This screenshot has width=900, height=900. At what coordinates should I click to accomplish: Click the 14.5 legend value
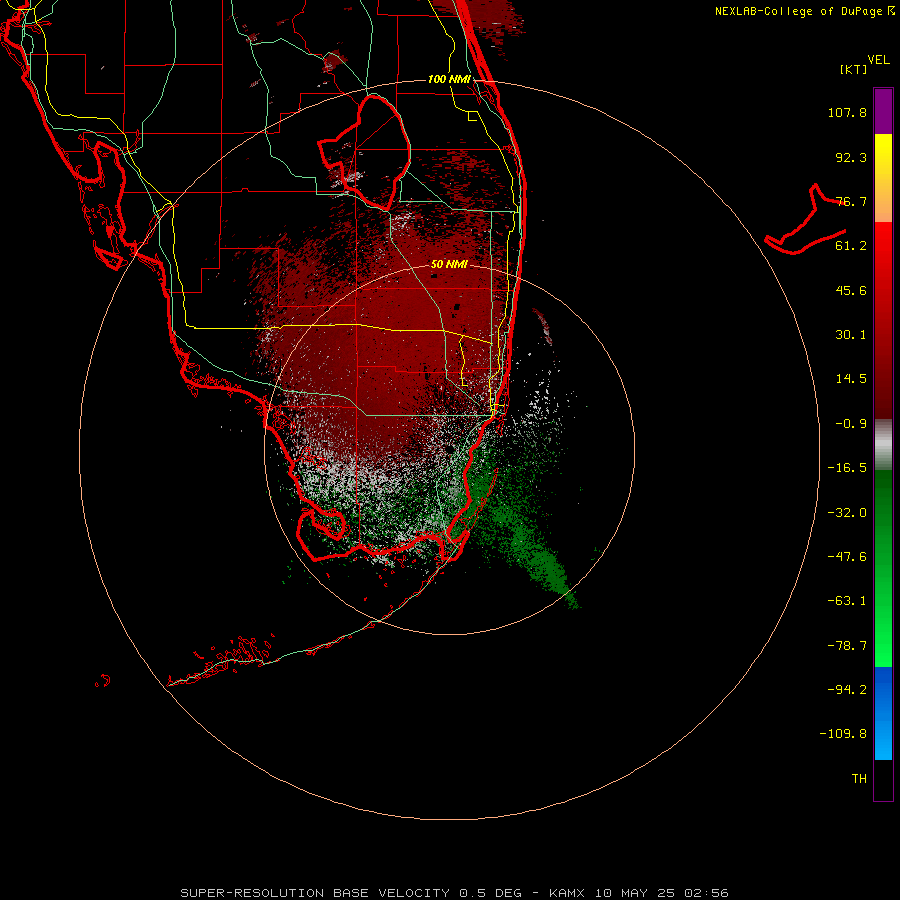coord(851,379)
